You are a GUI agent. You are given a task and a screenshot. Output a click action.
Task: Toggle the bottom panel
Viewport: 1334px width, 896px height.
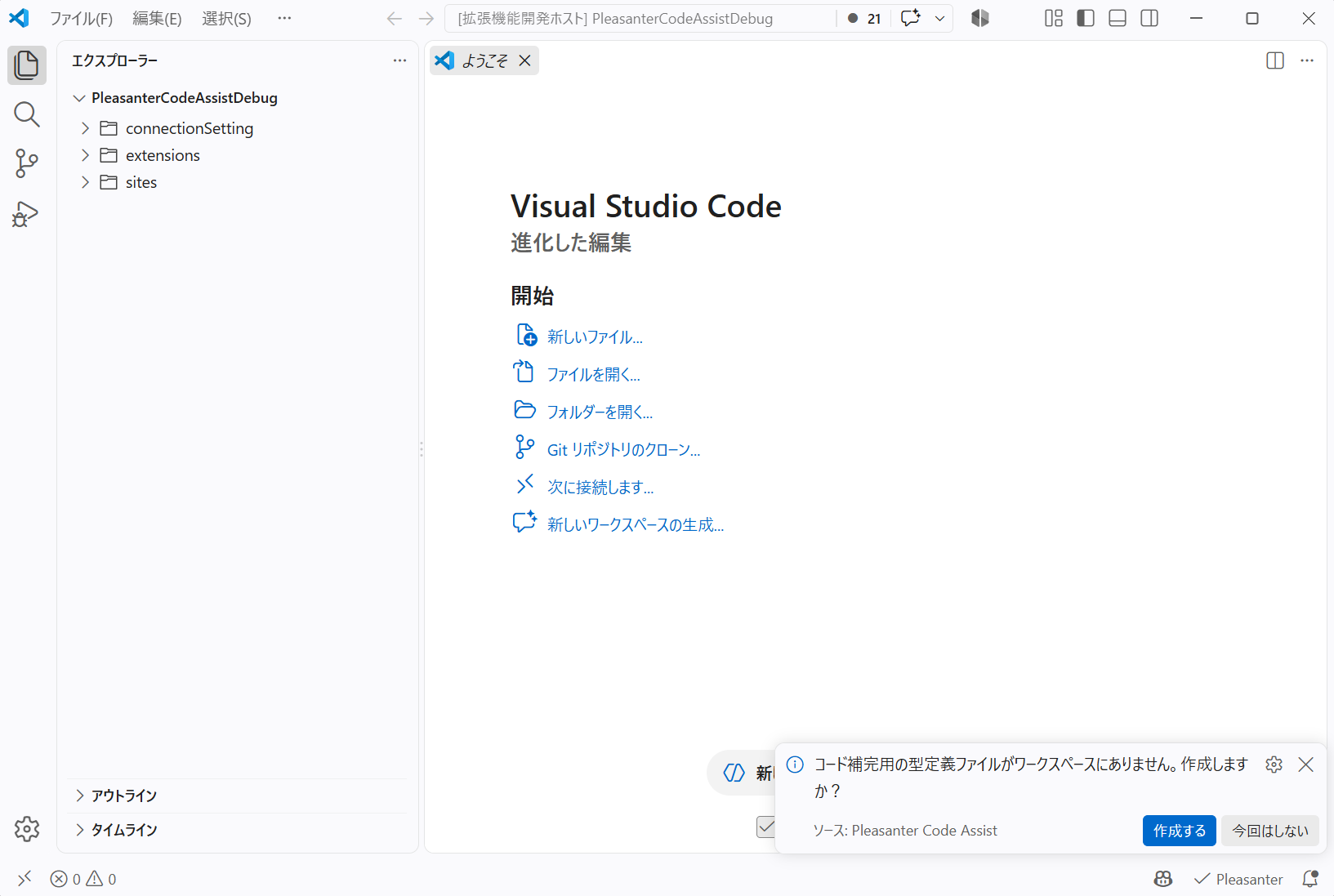pos(1118,18)
